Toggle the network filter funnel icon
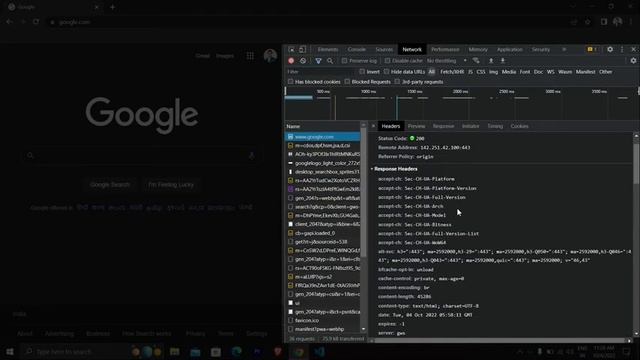 [318, 61]
